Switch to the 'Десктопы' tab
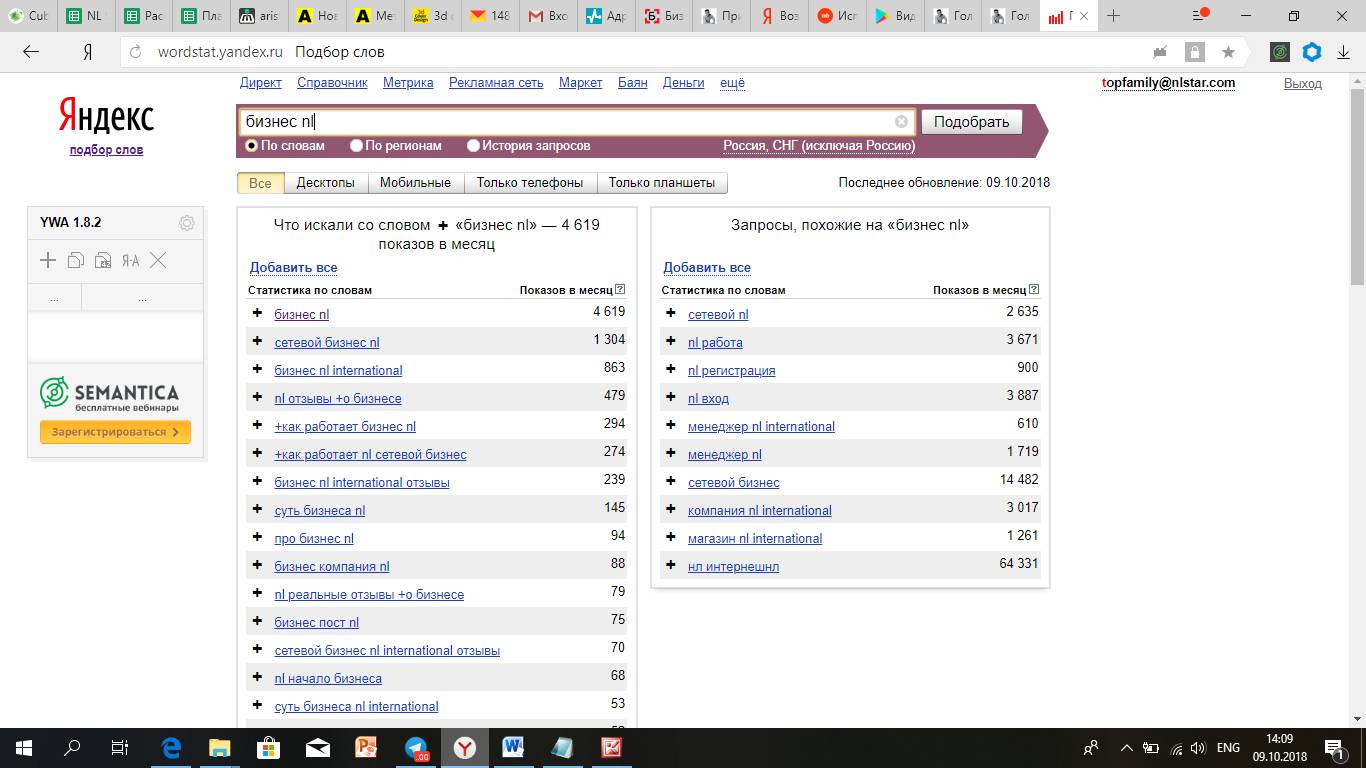The image size is (1366, 768). [325, 183]
